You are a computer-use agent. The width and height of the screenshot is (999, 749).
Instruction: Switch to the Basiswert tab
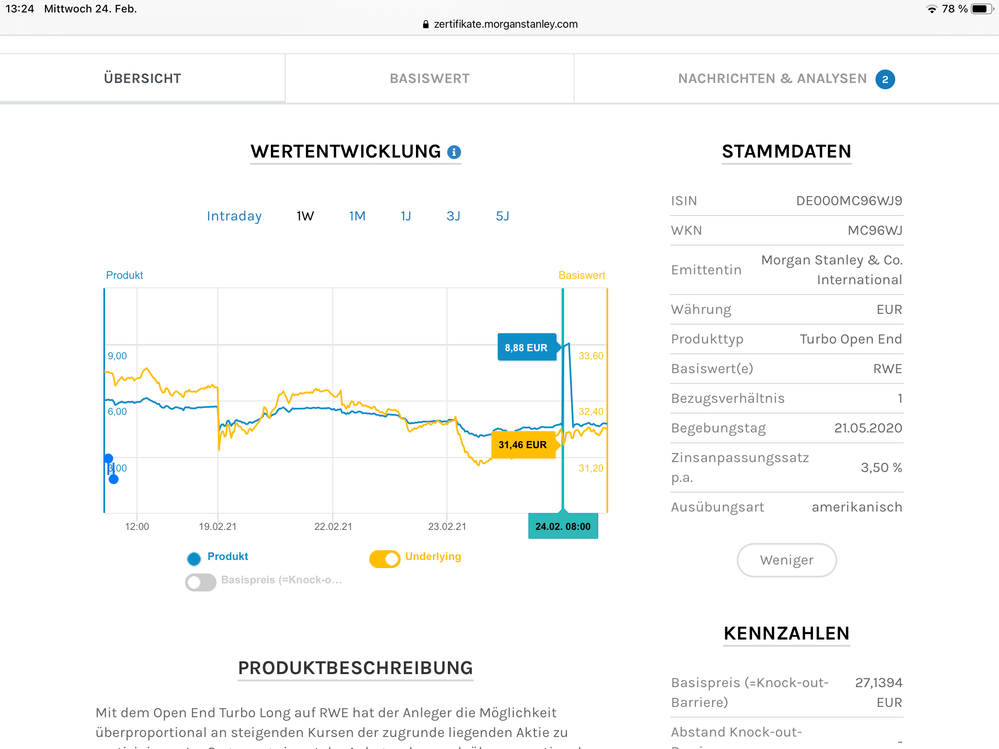[x=429, y=78]
